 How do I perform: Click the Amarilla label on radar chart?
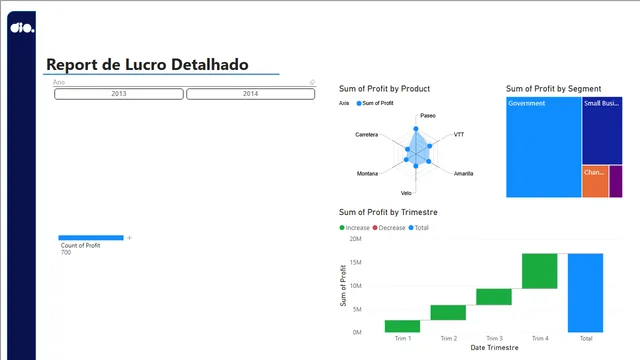(463, 173)
